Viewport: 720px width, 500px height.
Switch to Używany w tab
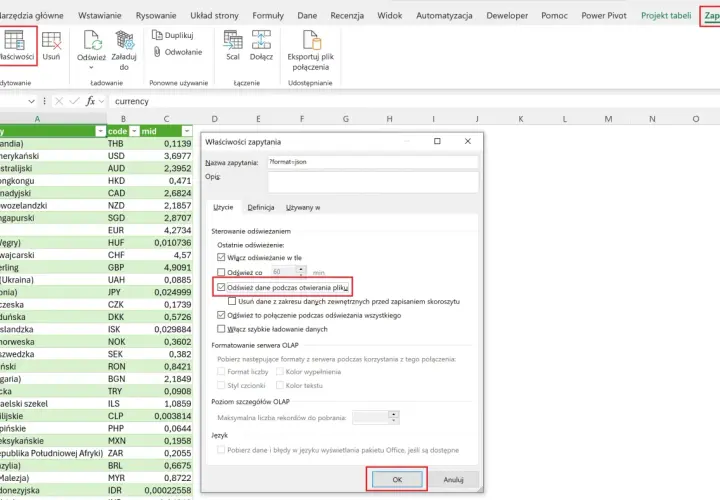[303, 208]
